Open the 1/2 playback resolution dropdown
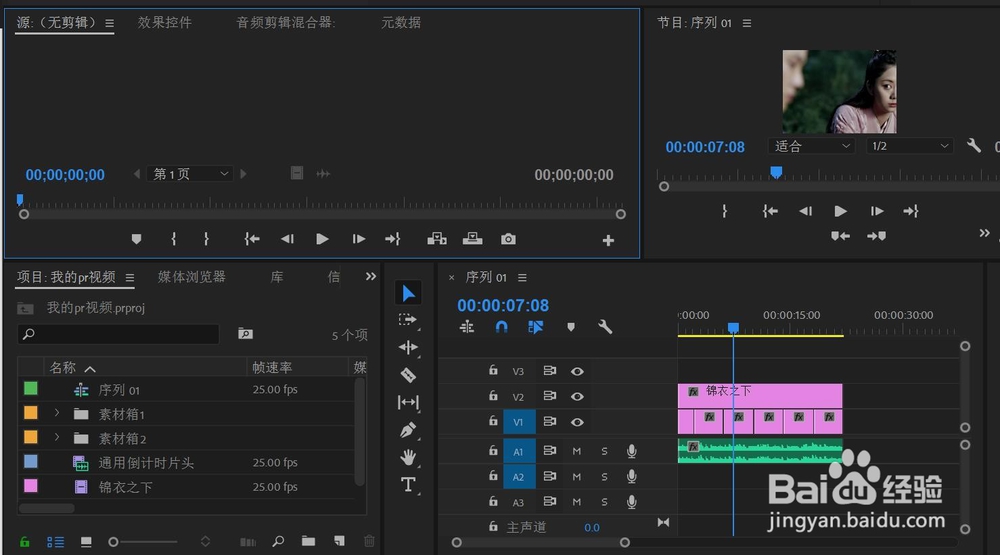Screen dimensions: 1000x555 909,146
